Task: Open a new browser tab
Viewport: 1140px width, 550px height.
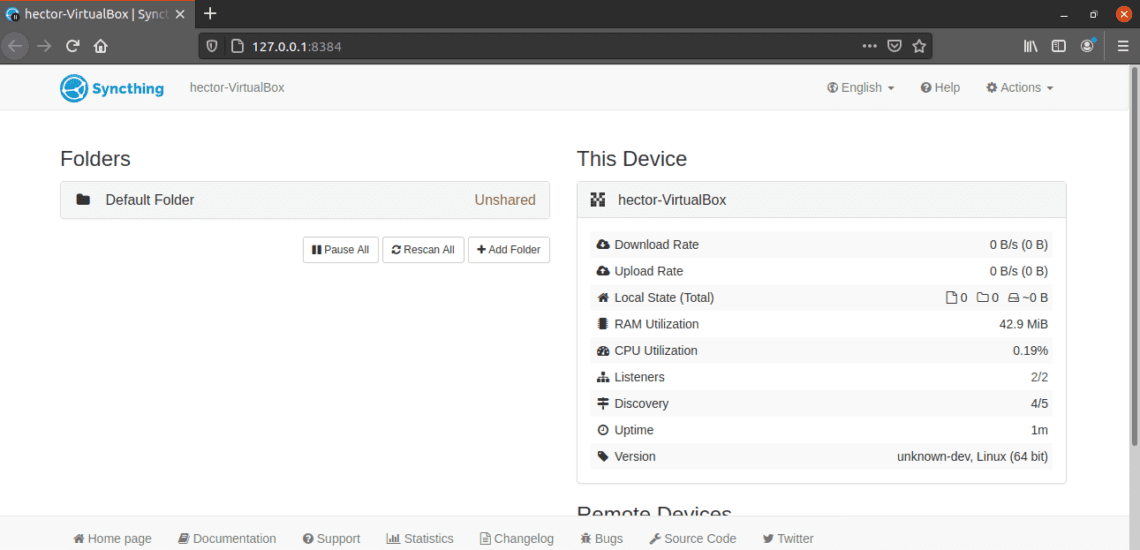Action: click(x=210, y=13)
